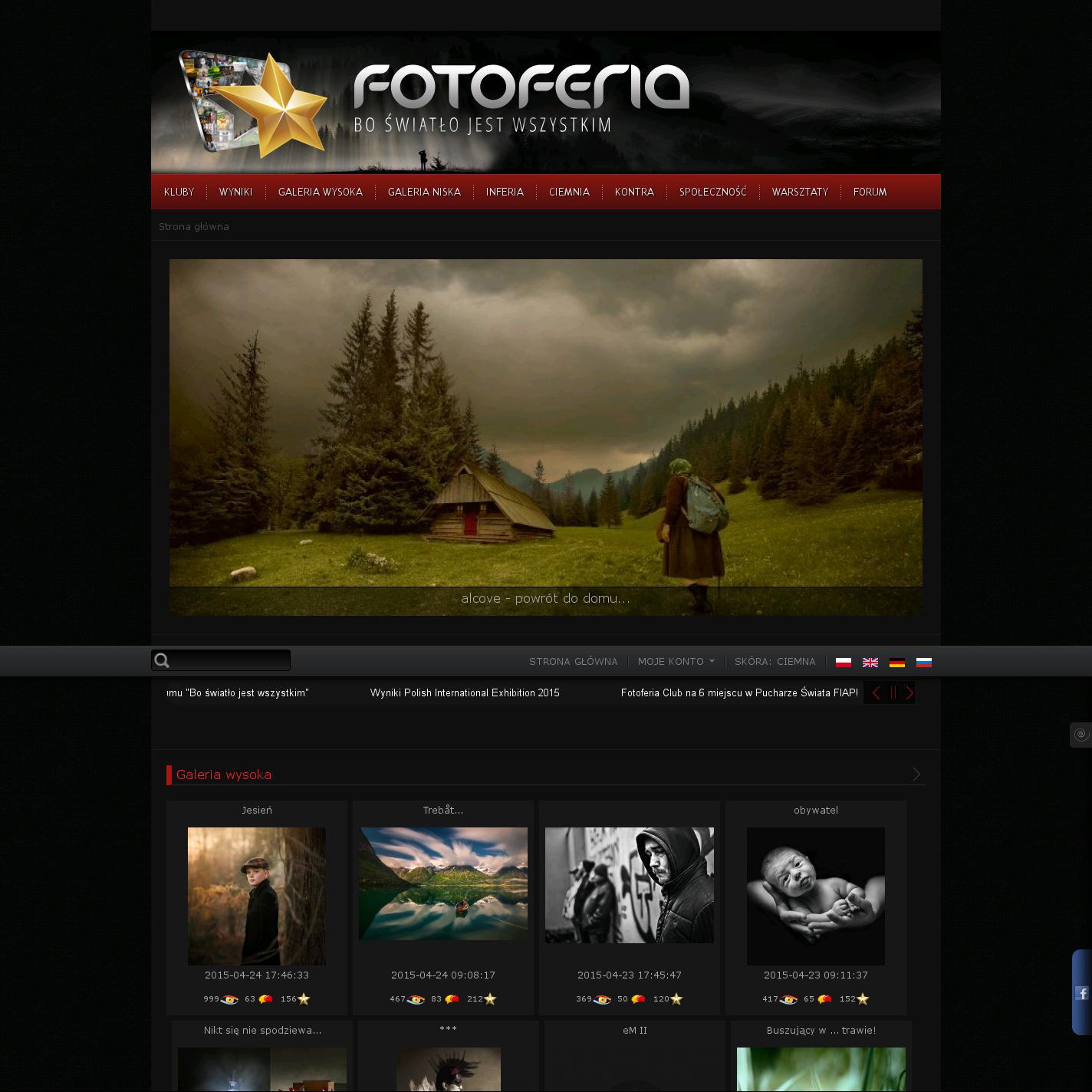Open the obywatel photo title

pos(816,810)
